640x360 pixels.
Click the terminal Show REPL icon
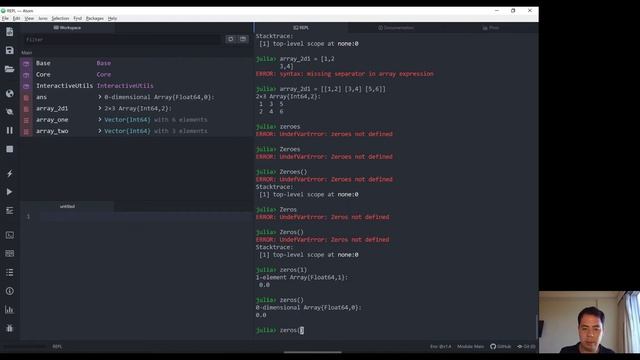[9, 235]
